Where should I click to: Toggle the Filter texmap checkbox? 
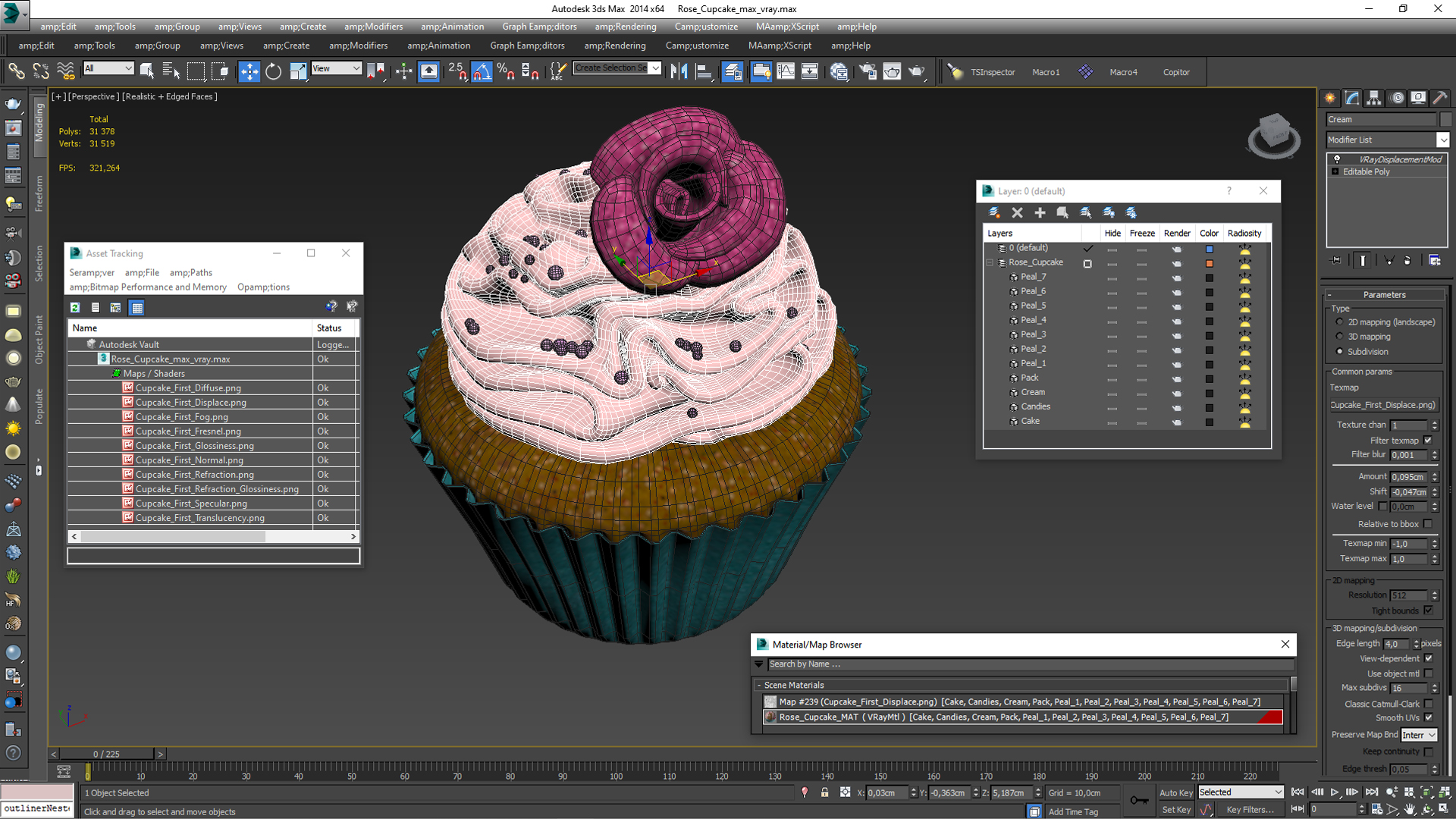point(1428,440)
